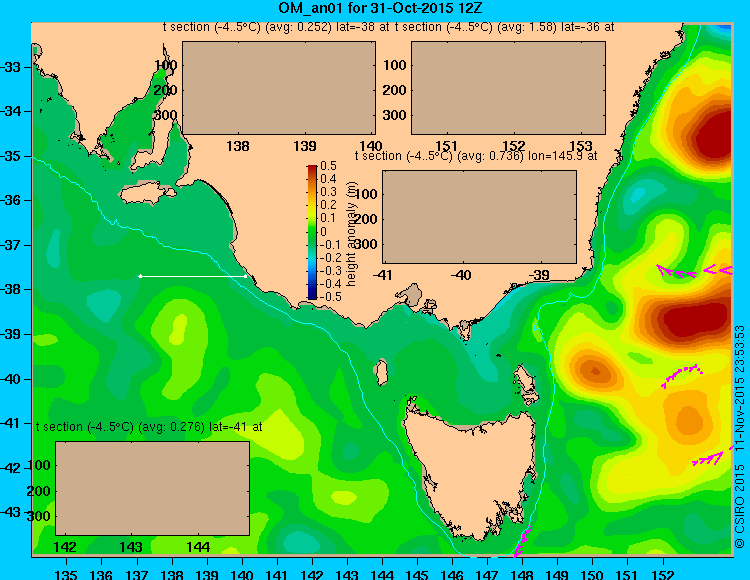Click the western endpoint of the white section line

point(140,276)
